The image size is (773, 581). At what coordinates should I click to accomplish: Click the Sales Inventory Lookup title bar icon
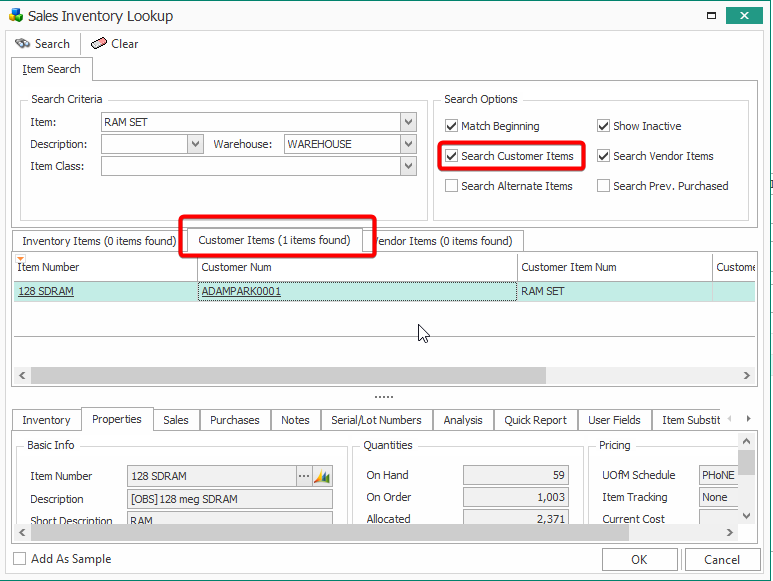click(x=15, y=15)
